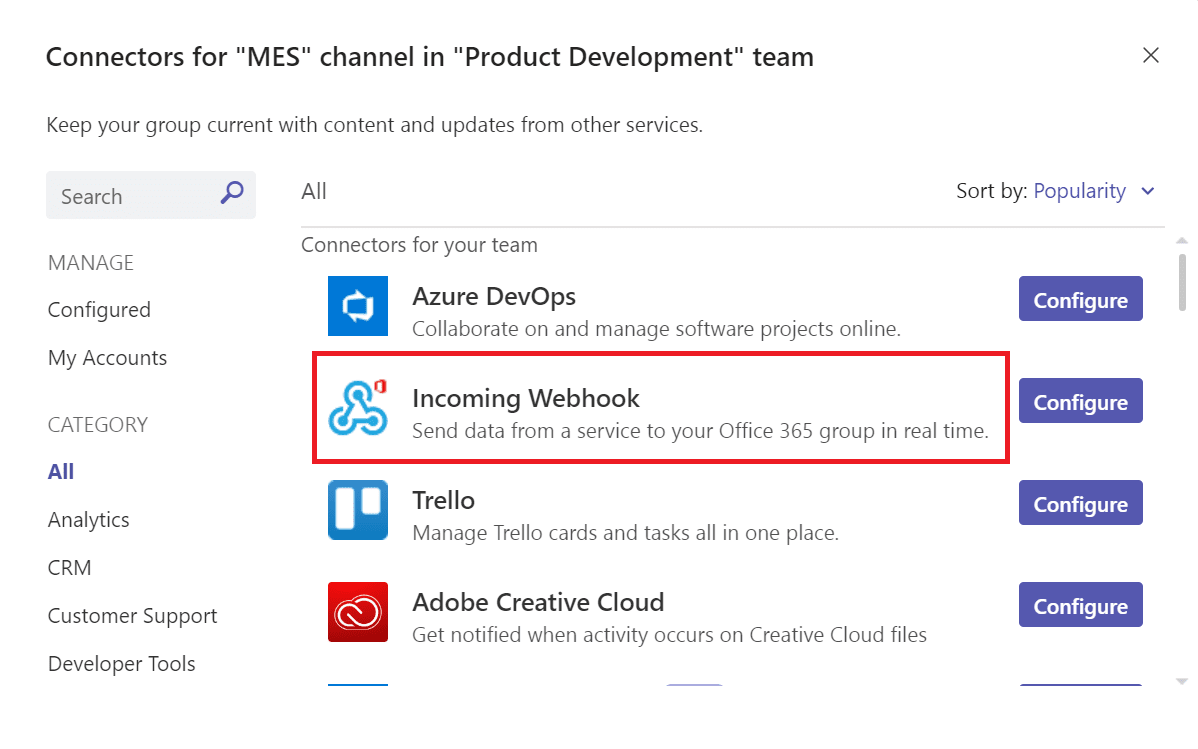Filter by Analytics category
Image resolution: width=1198 pixels, height=749 pixels.
[89, 520]
